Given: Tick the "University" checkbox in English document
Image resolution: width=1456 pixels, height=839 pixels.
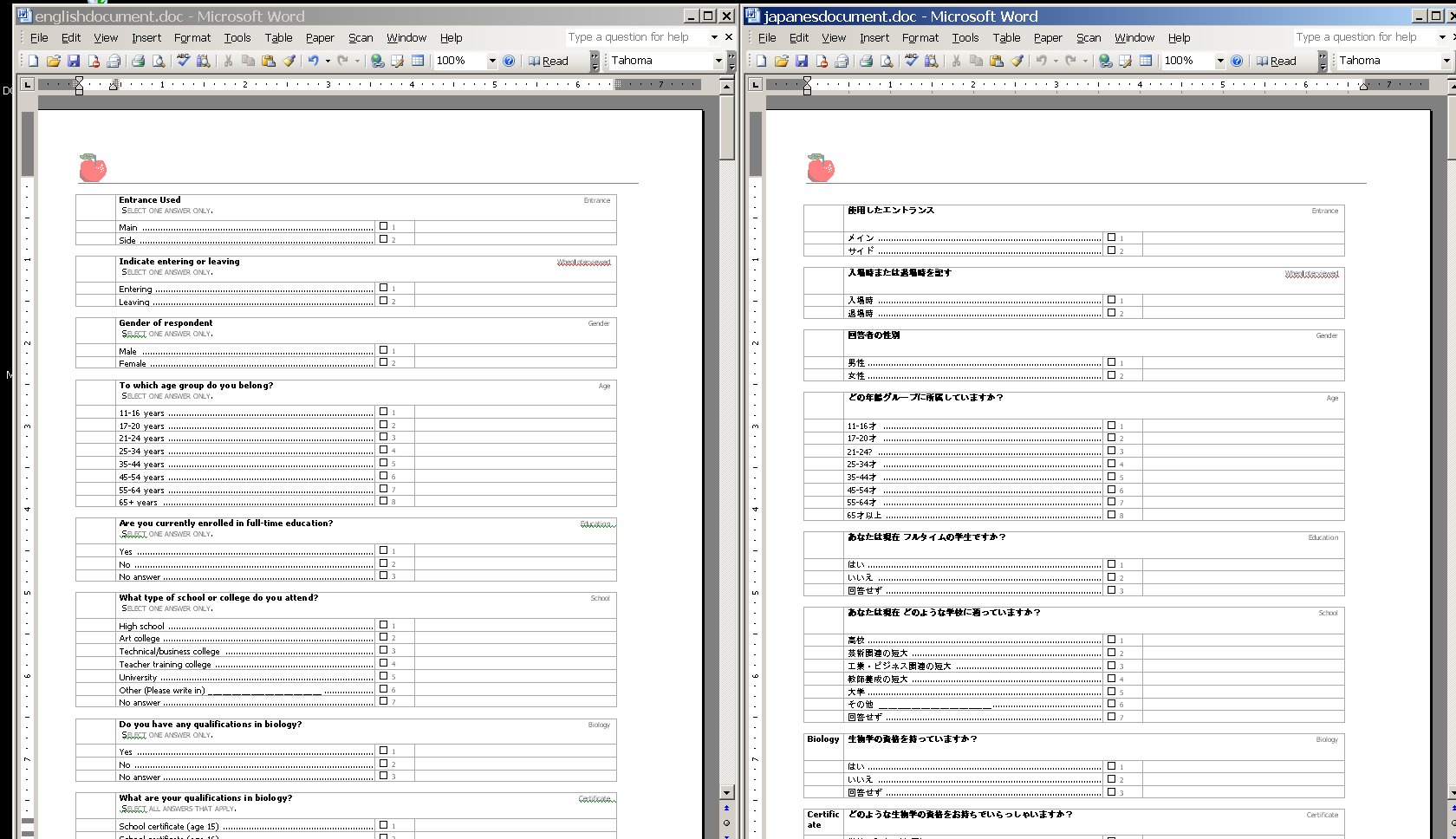Looking at the screenshot, I should (x=383, y=676).
